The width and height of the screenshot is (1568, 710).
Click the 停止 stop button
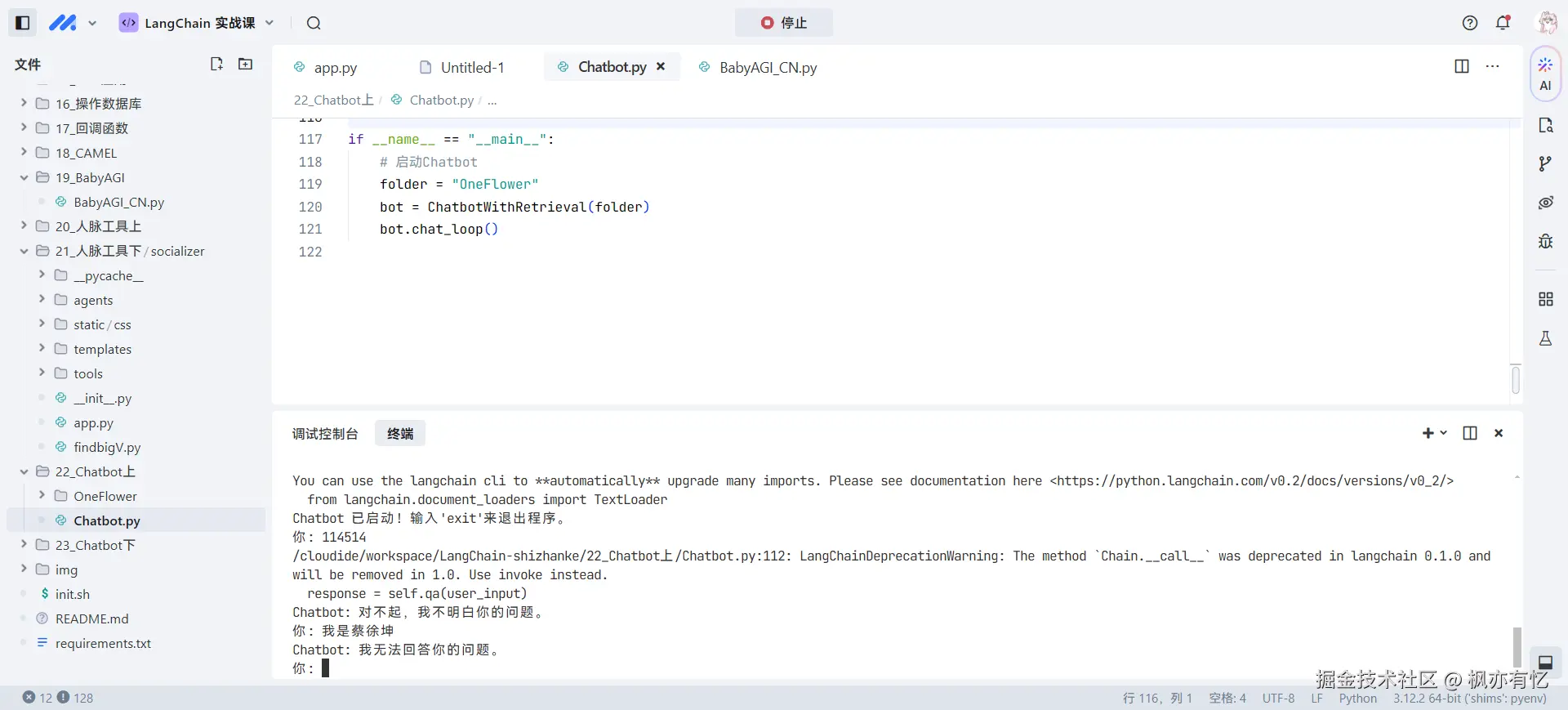coord(783,23)
